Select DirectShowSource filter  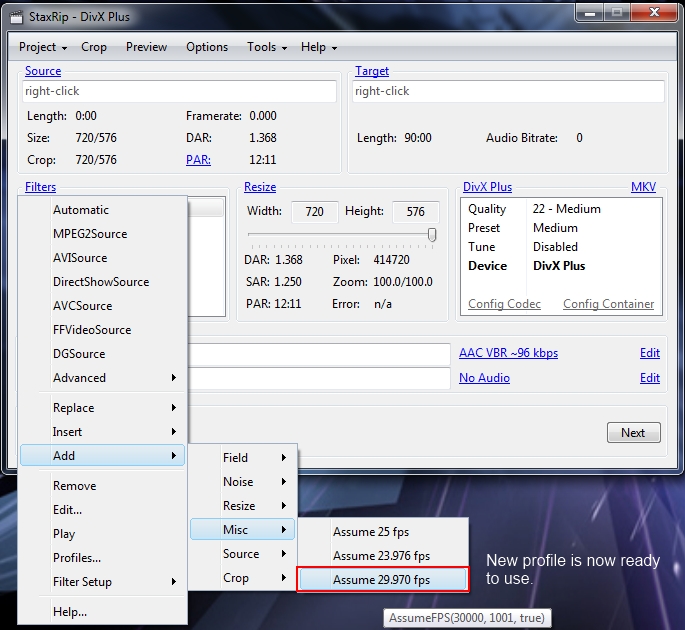(x=103, y=282)
